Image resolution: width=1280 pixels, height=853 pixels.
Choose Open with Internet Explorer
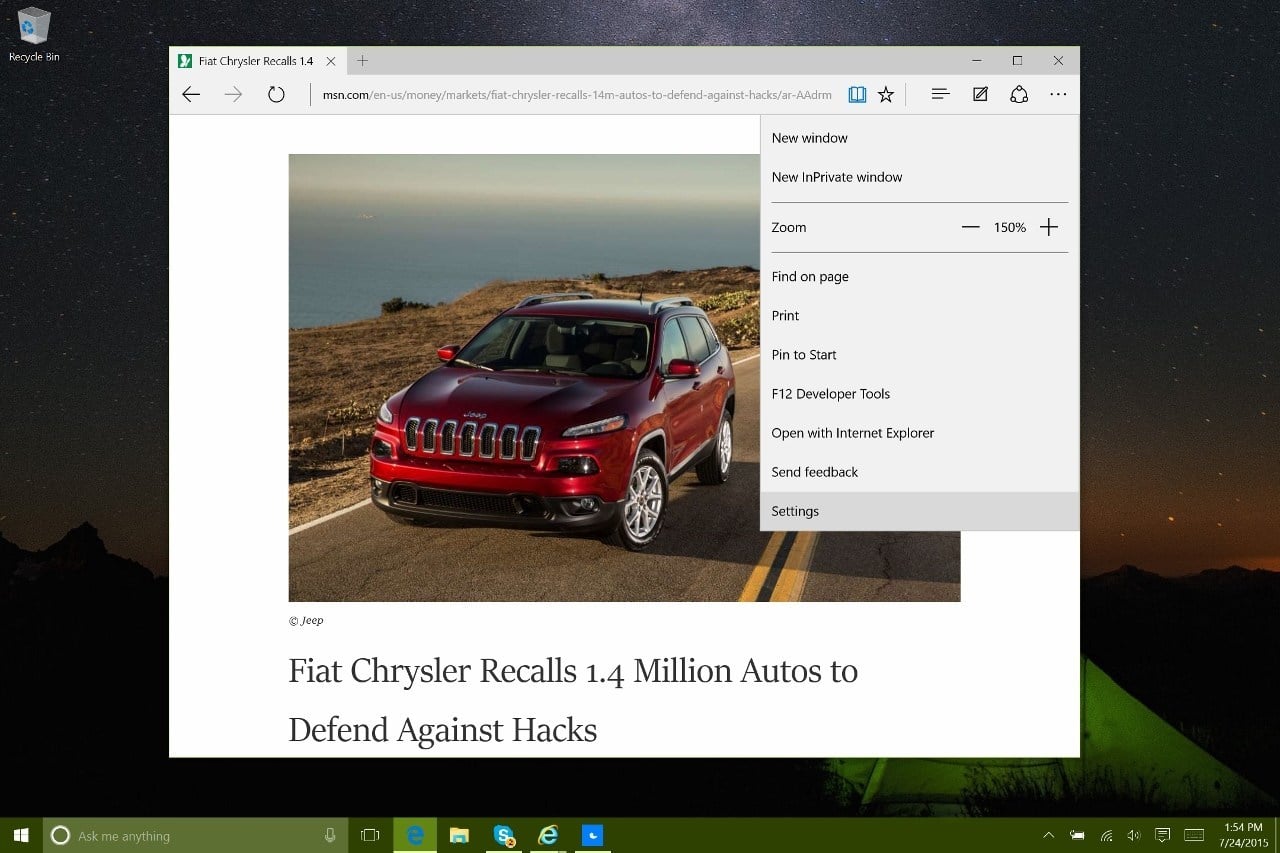[x=852, y=432]
